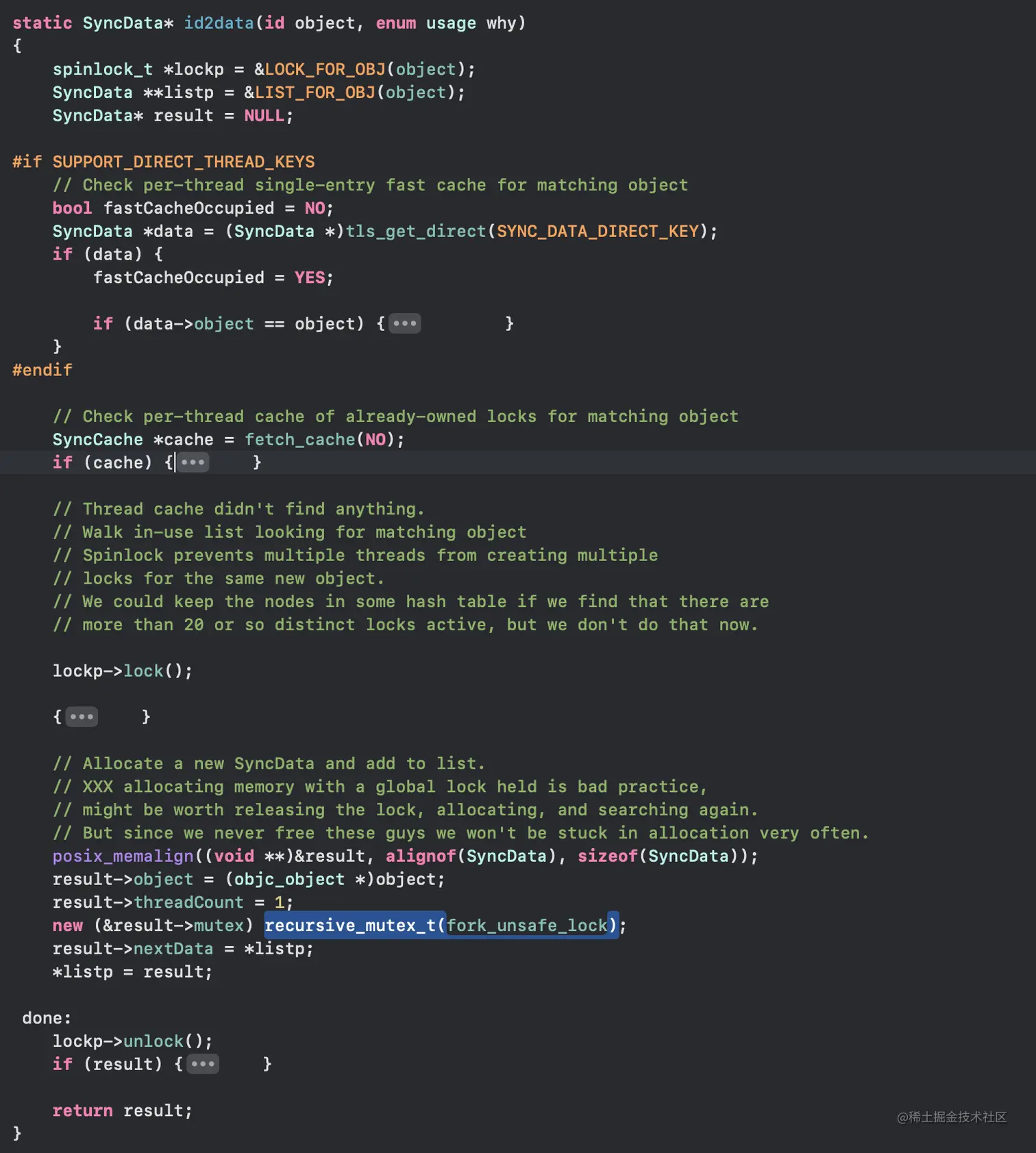Click the bool fastCacheOccupied declaration
This screenshot has height=1153, width=1036.
[193, 208]
